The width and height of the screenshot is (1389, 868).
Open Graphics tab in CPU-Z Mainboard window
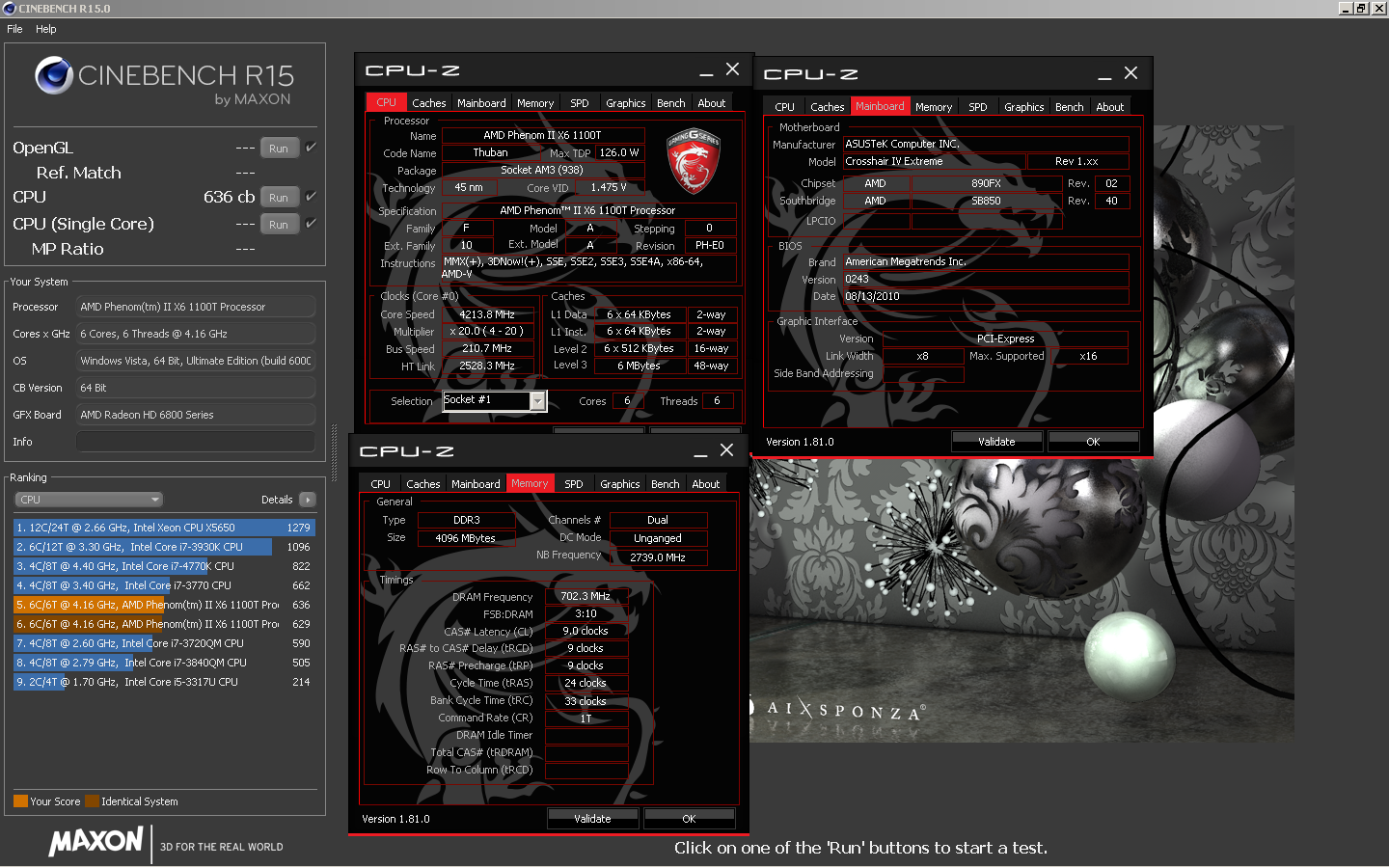[x=1024, y=107]
